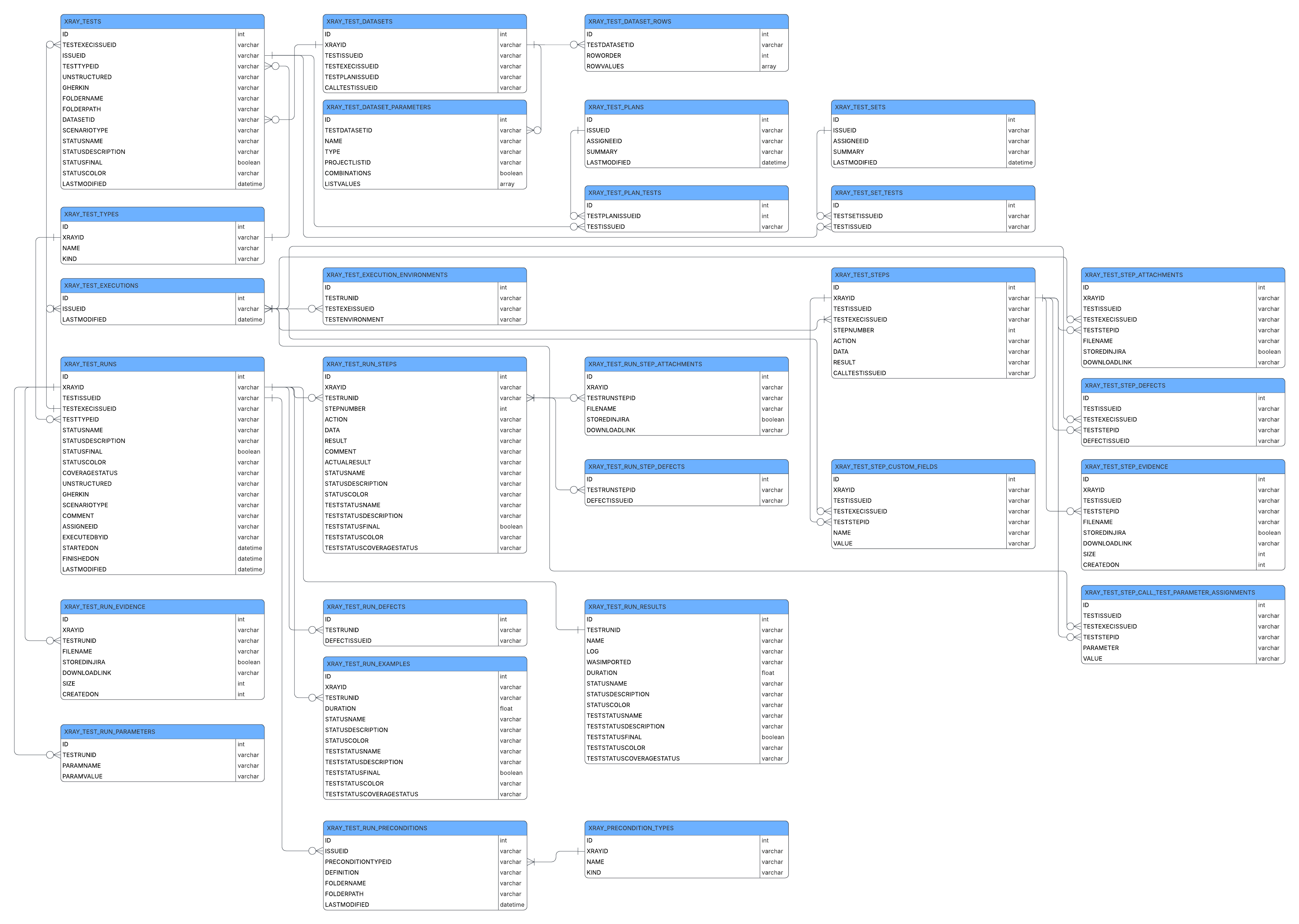Click the STEPNUMBER field in XRAY_TEST_STEPS
The width and height of the screenshot is (1299, 924).
point(932,330)
